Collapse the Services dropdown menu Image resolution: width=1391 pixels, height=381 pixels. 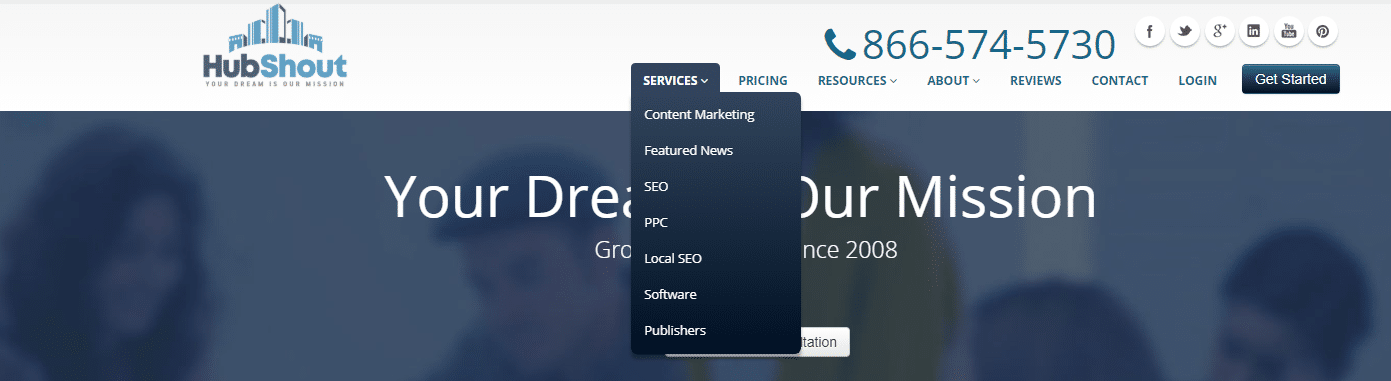(x=675, y=80)
